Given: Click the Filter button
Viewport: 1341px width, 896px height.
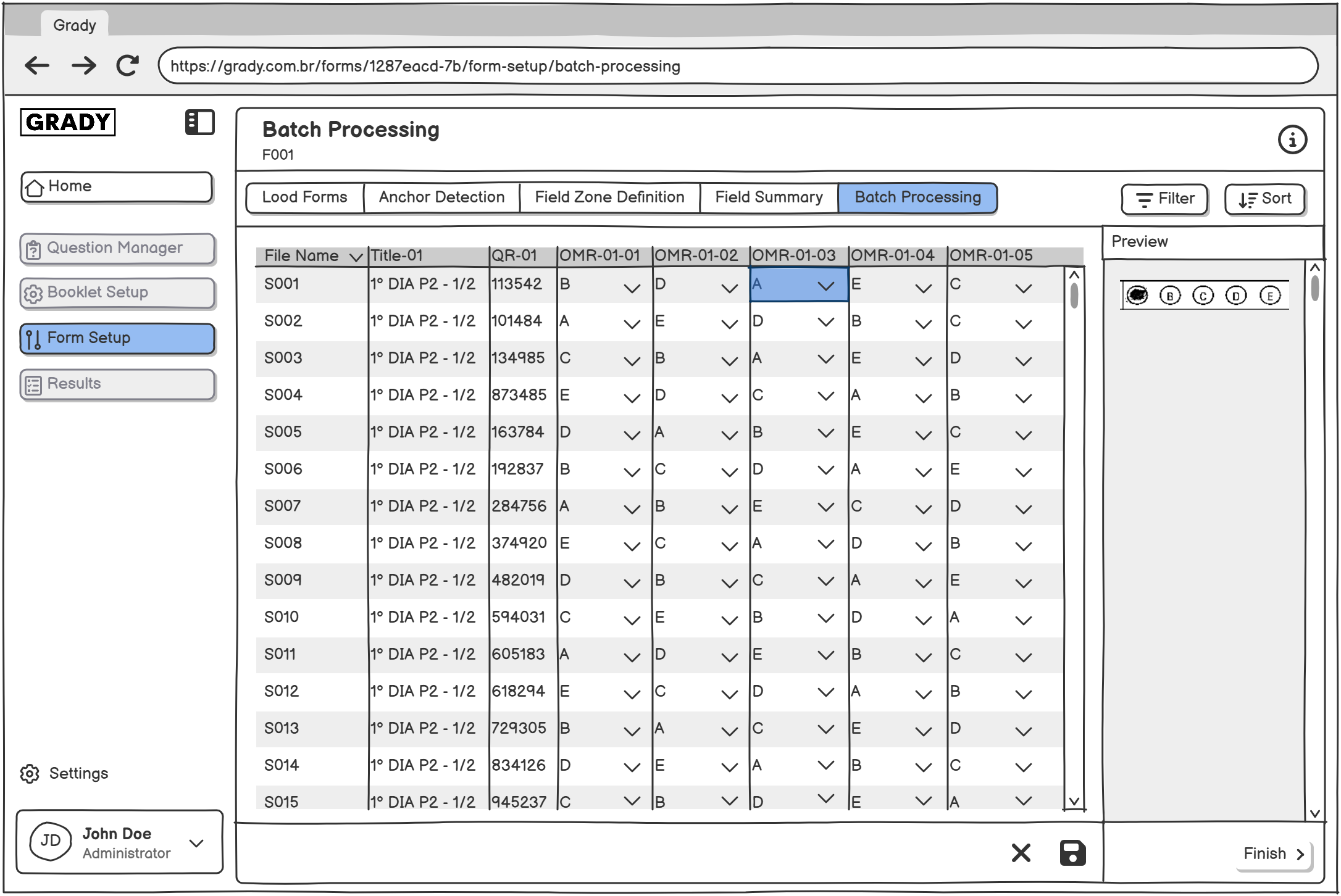Looking at the screenshot, I should point(1164,199).
